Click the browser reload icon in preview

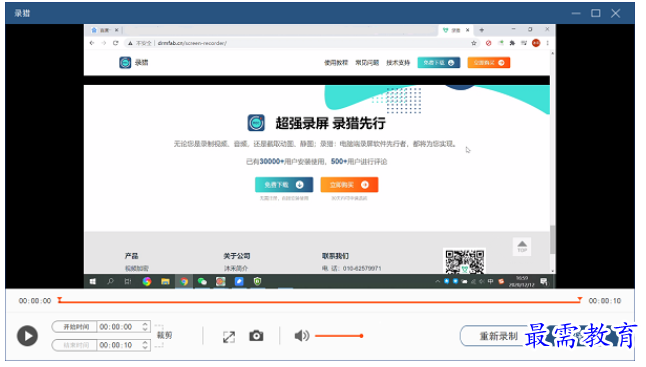[x=116, y=43]
